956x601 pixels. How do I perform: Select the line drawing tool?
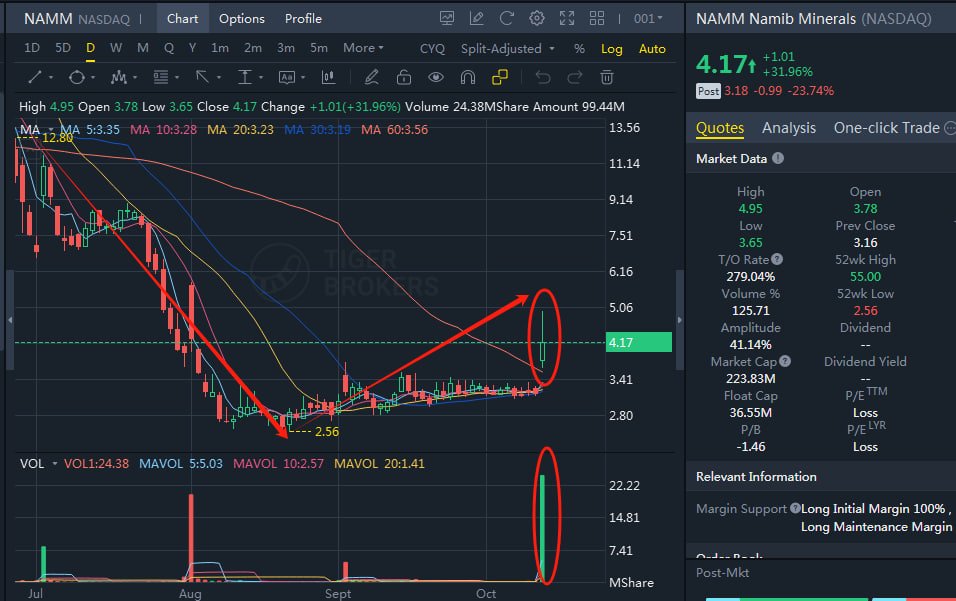[35, 77]
